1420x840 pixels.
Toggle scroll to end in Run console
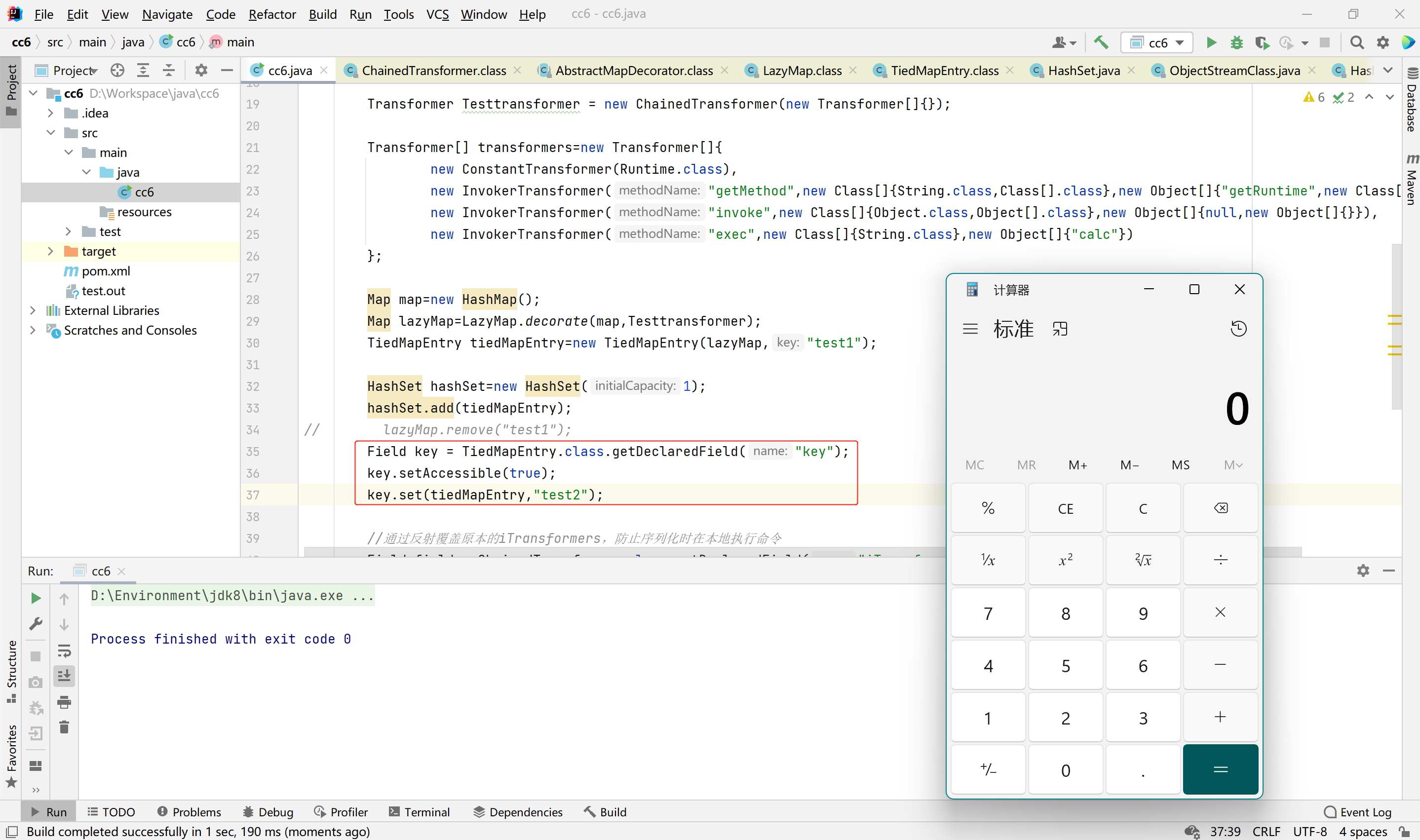click(x=64, y=676)
